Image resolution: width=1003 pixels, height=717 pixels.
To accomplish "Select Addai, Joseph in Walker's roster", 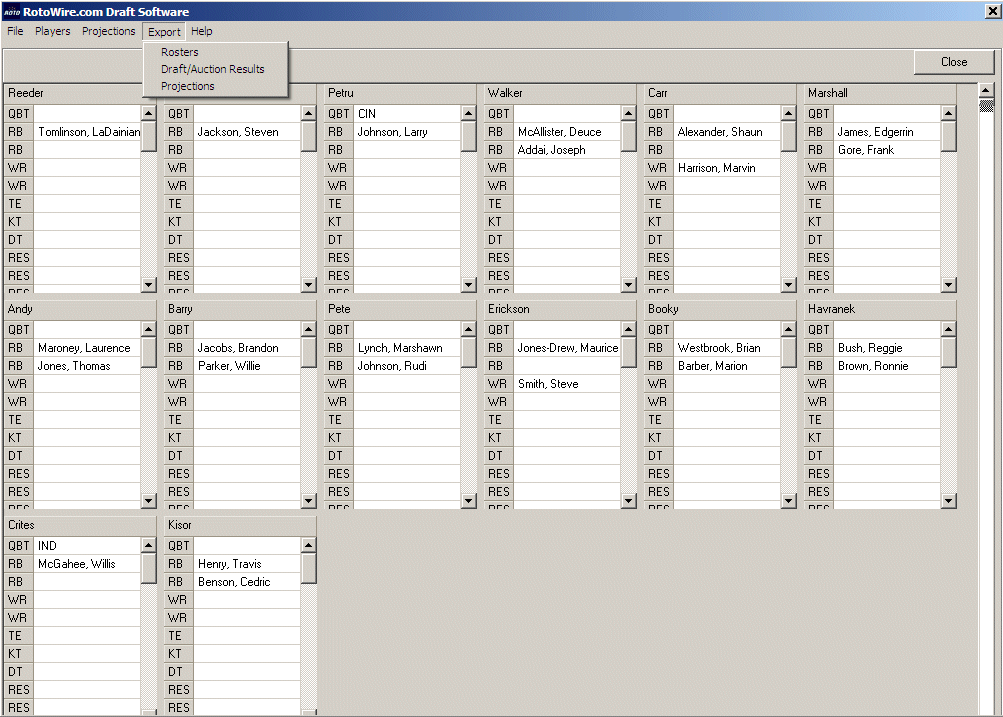I will click(x=567, y=150).
